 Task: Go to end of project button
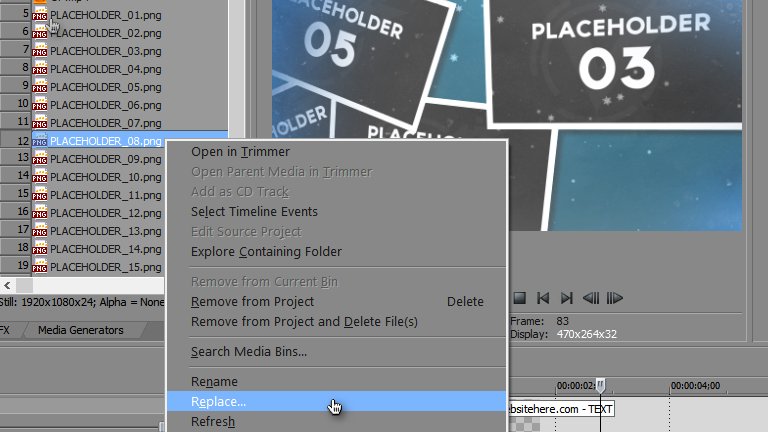click(567, 298)
